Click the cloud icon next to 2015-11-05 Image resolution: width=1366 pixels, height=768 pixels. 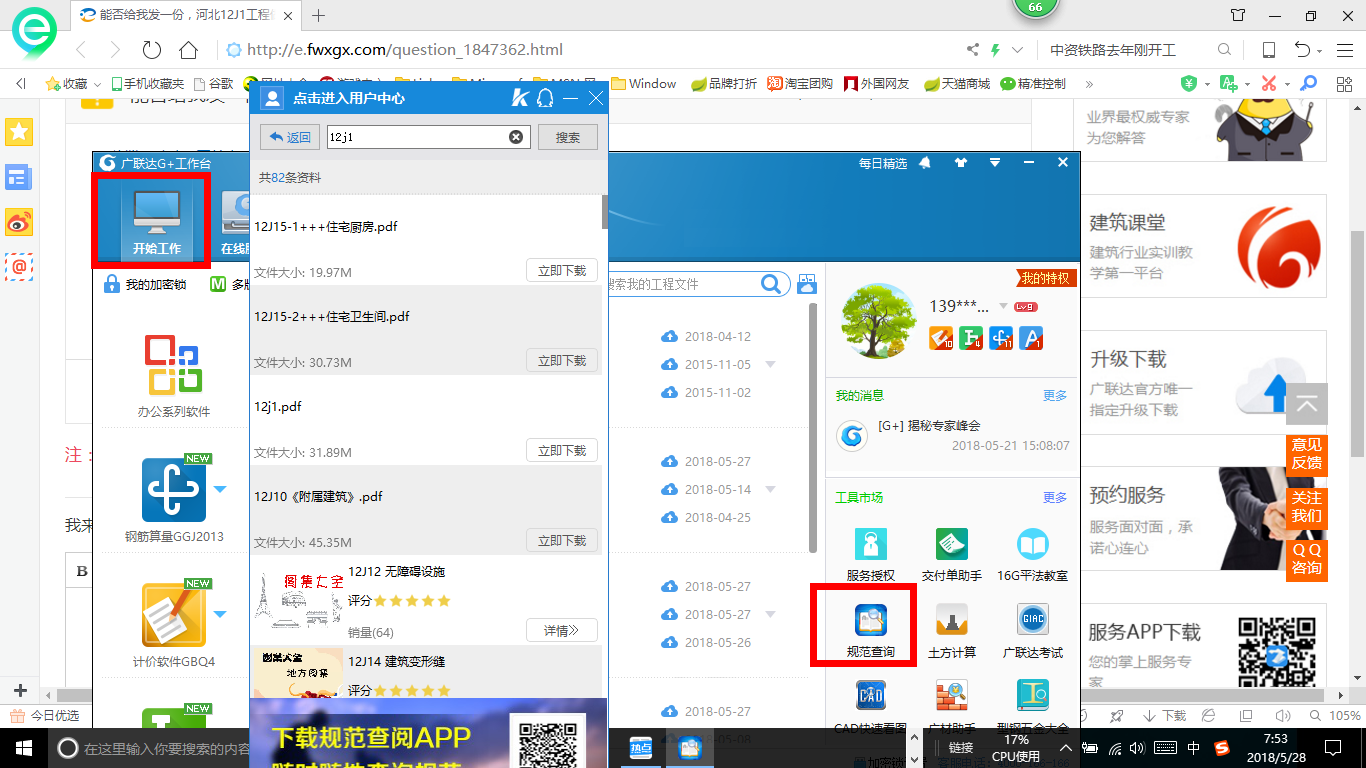coord(669,364)
